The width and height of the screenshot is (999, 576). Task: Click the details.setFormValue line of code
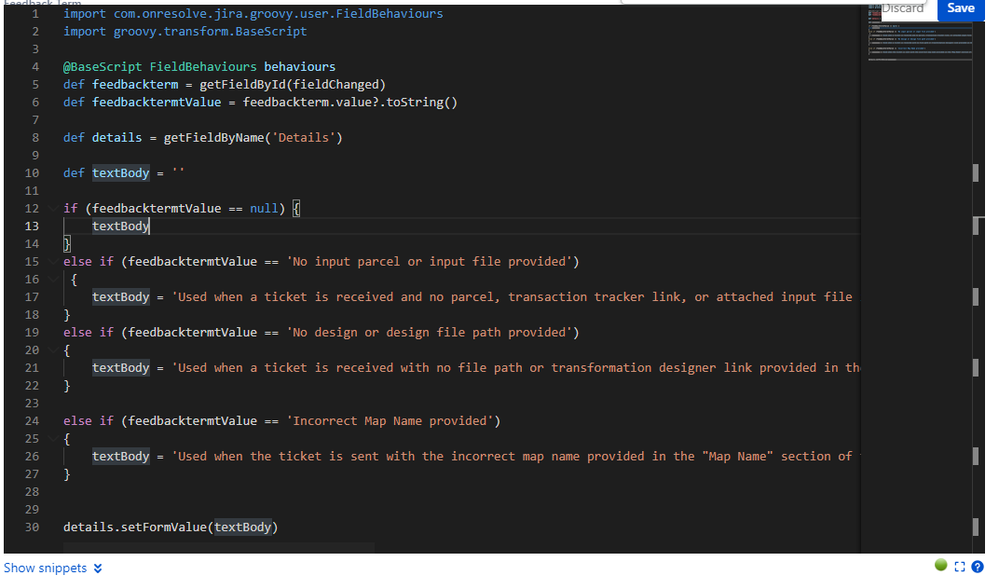pos(170,527)
